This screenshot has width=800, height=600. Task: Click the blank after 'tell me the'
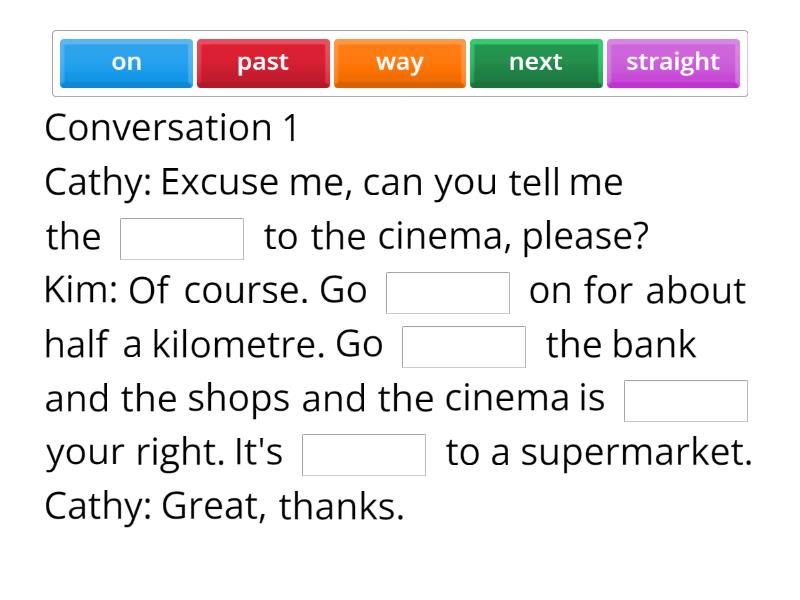(x=181, y=237)
